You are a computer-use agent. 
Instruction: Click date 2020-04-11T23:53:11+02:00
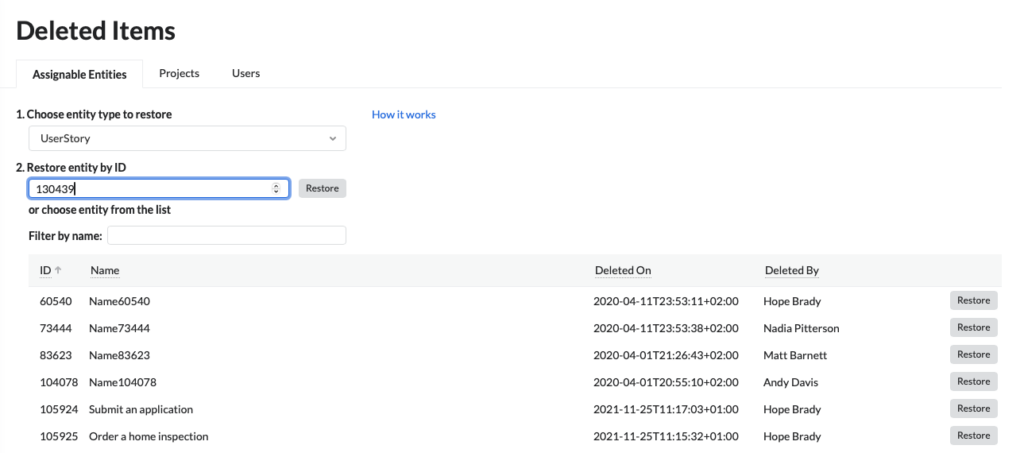pyautogui.click(x=665, y=302)
